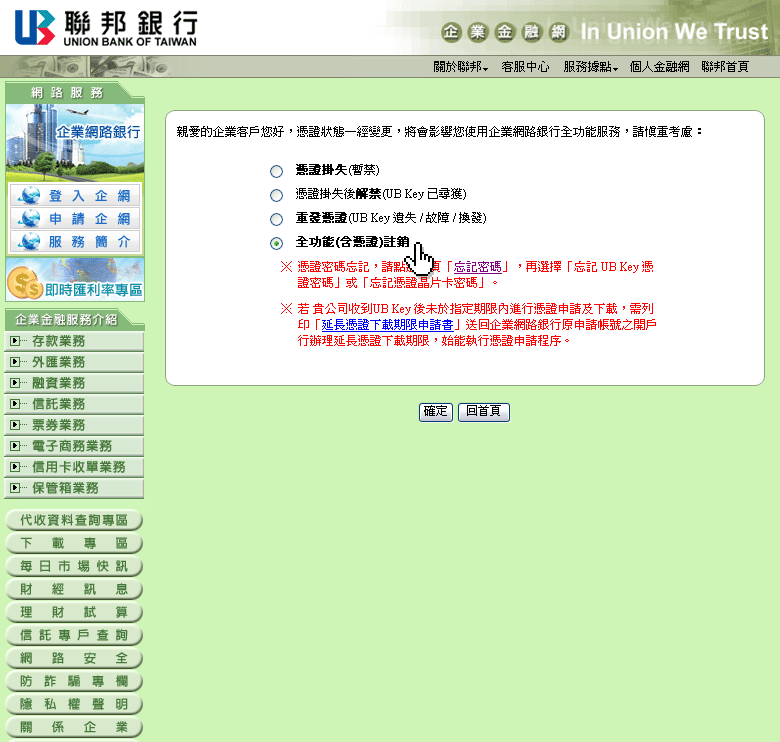
Task: Expand the 保管箱業務 arrow icon
Action: pos(15,487)
